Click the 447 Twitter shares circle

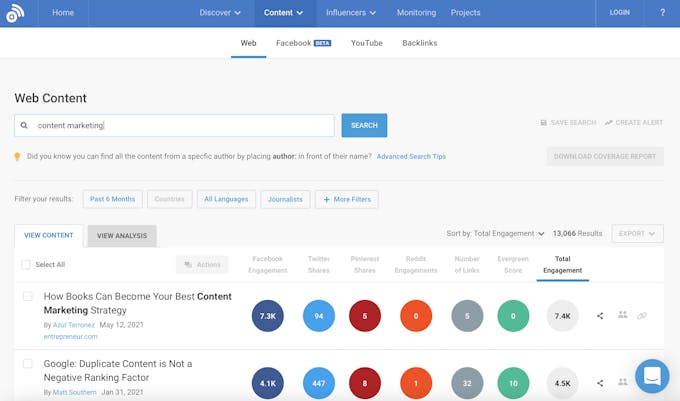tap(319, 383)
